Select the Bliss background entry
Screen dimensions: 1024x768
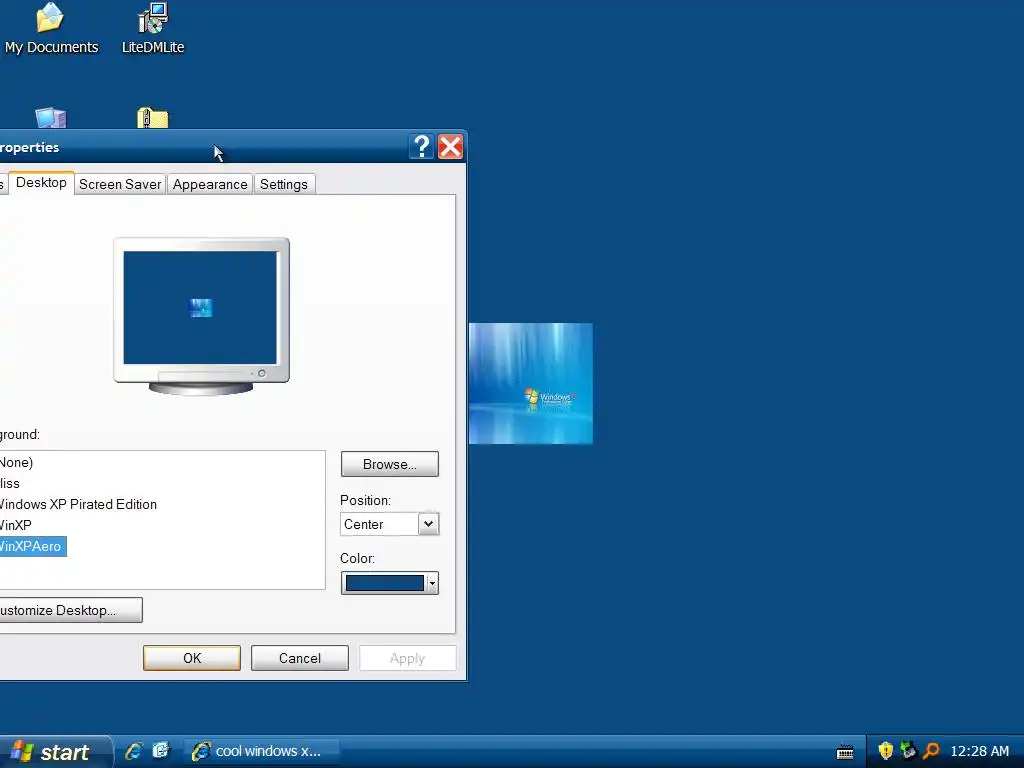[9, 483]
